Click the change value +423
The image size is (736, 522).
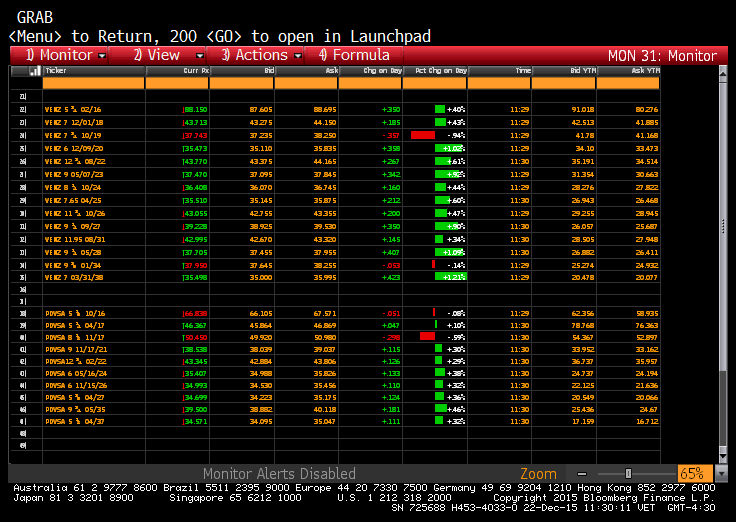coord(391,277)
